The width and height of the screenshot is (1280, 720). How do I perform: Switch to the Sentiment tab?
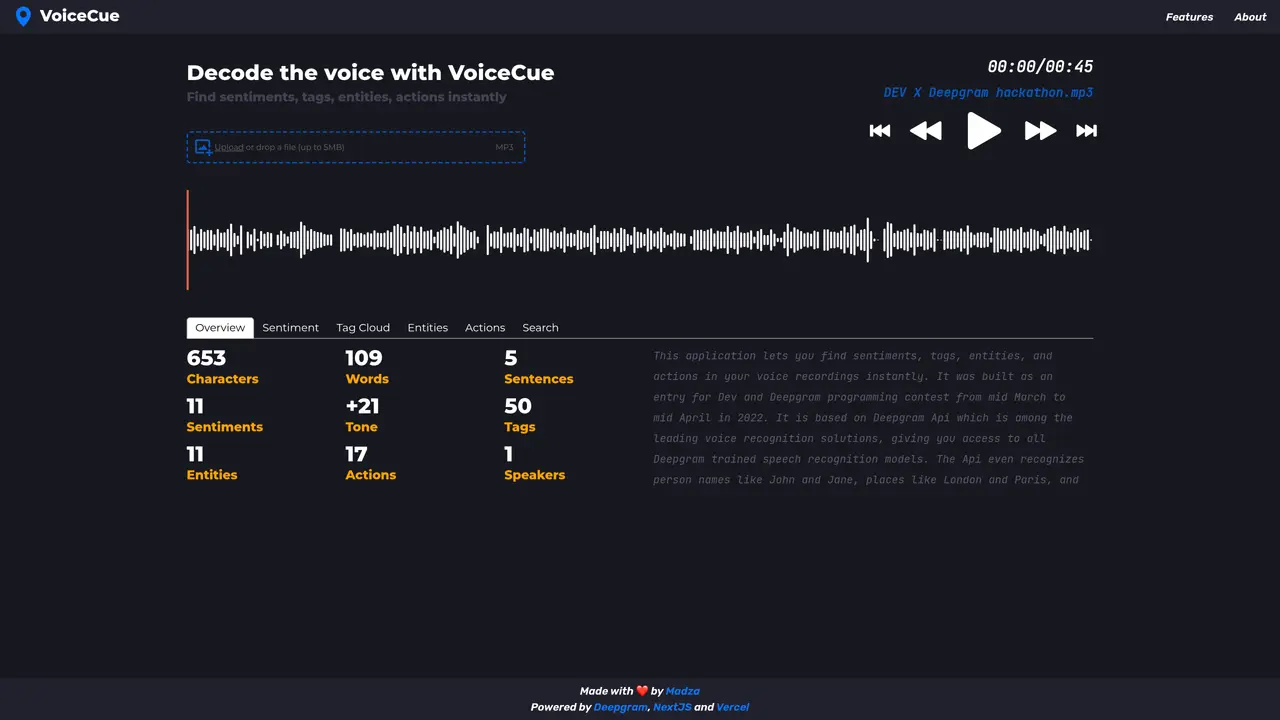tap(290, 328)
